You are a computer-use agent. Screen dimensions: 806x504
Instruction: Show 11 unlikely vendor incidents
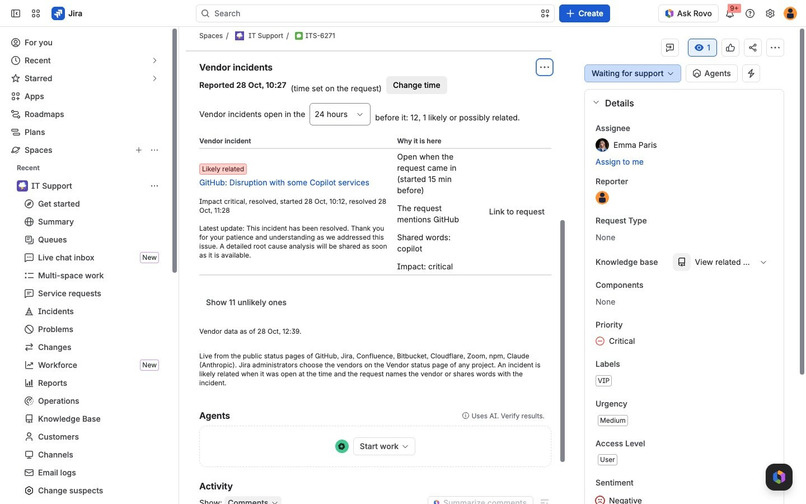coord(246,302)
